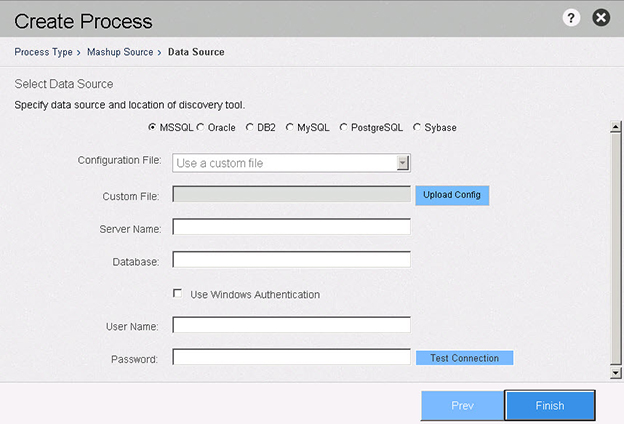Focus the Database text field
Screen dimensions: 624x424
pyautogui.click(x=291, y=260)
